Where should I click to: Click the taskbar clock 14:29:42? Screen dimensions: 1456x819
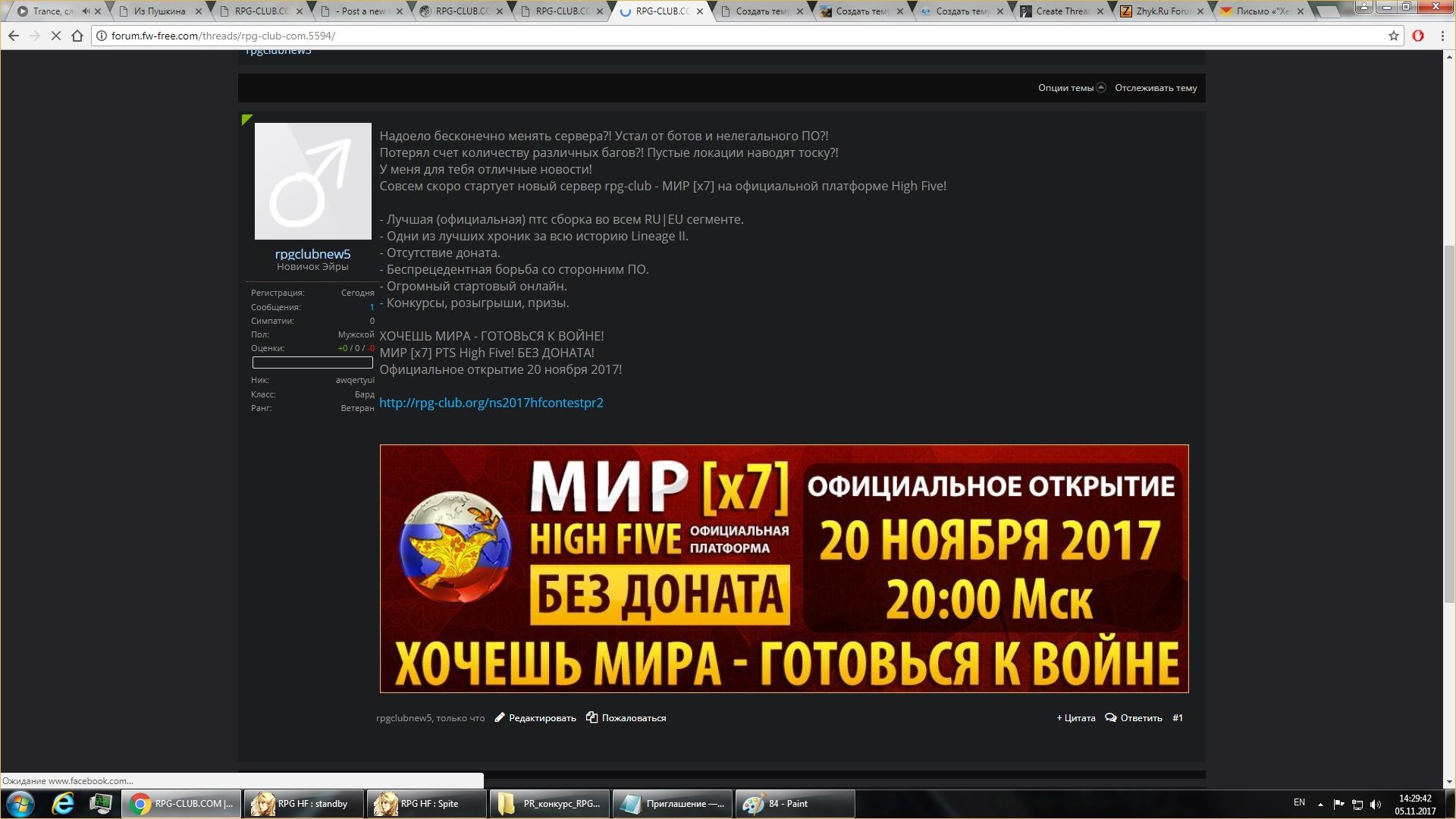(x=1415, y=799)
